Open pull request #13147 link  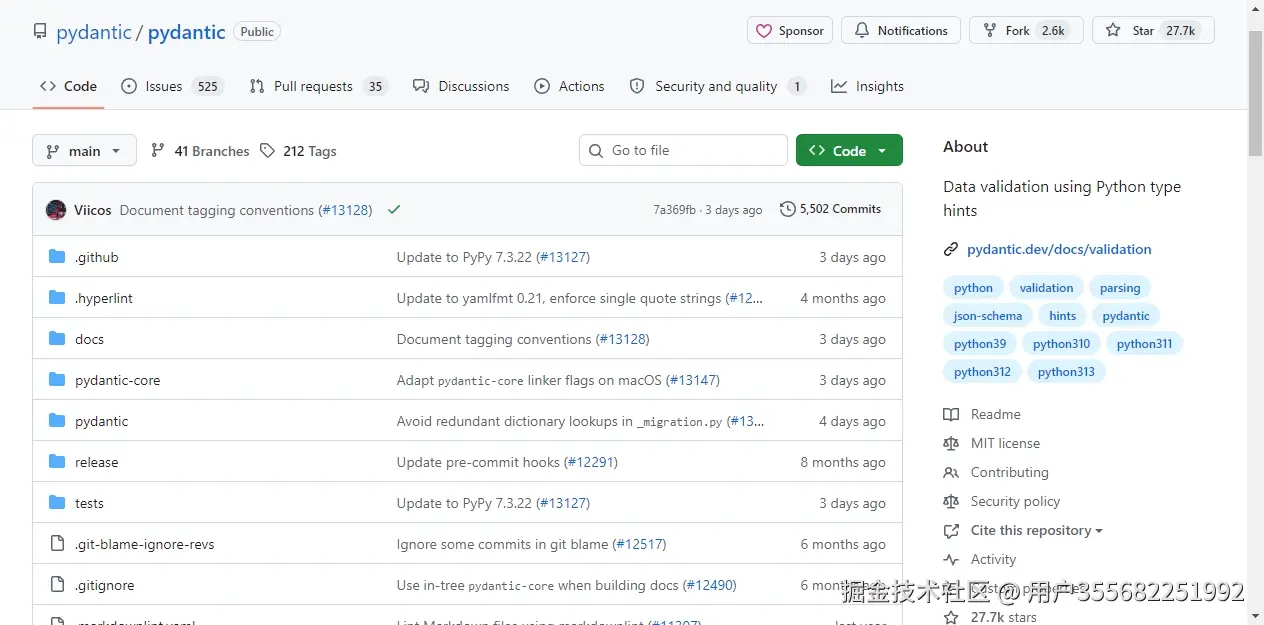pos(693,380)
